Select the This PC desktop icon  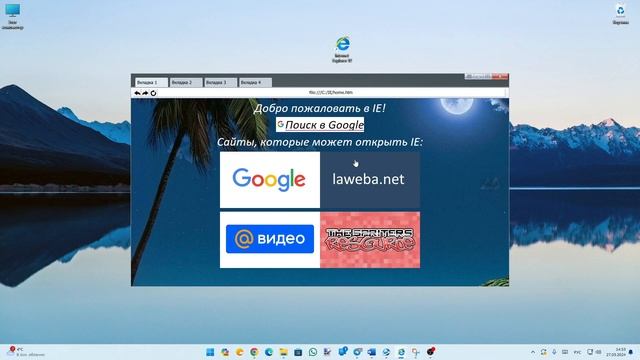[x=12, y=17]
